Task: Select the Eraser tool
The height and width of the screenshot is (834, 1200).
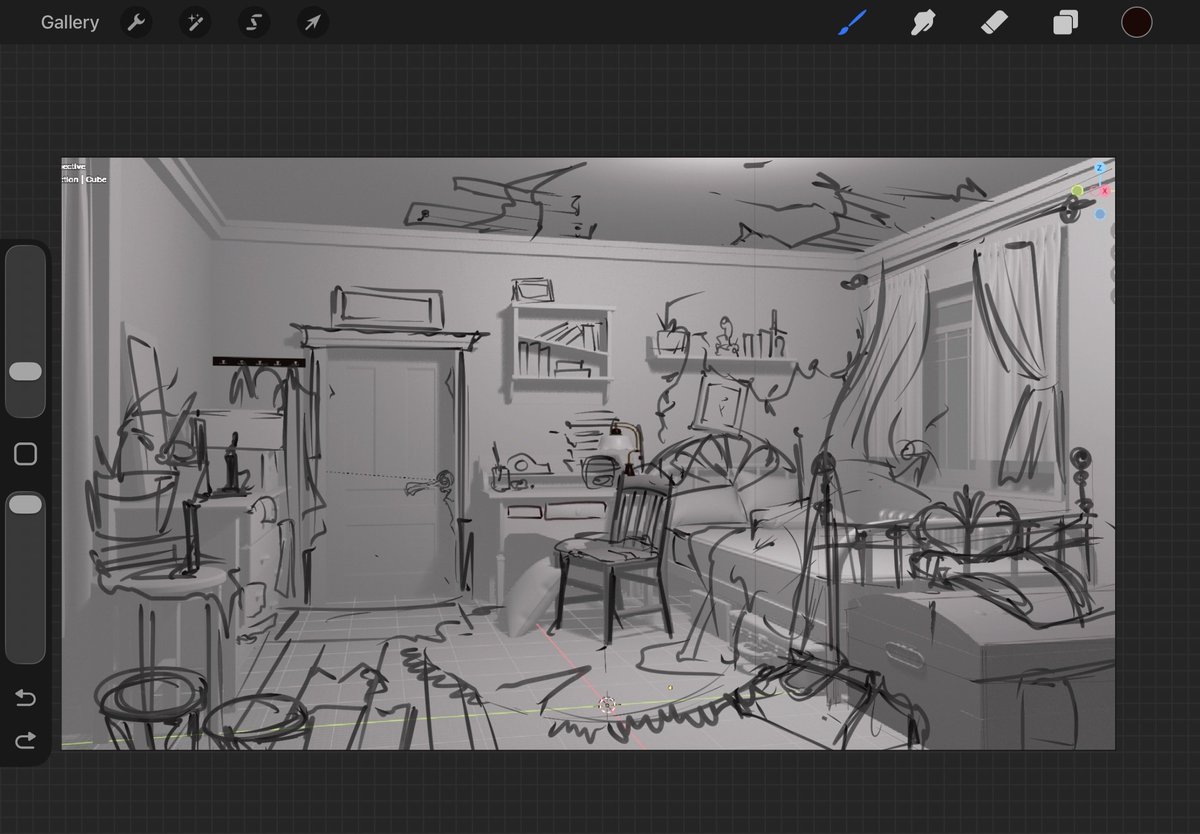Action: click(994, 22)
